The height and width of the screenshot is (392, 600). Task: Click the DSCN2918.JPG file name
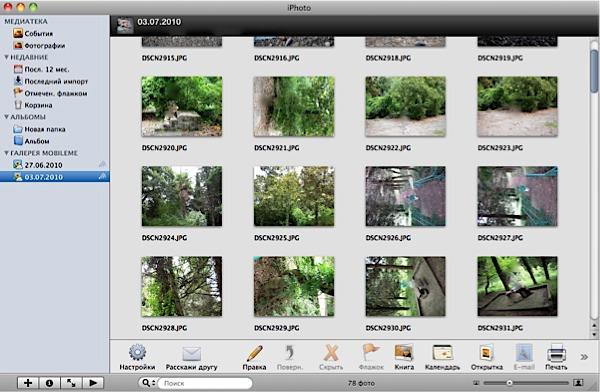388,58
